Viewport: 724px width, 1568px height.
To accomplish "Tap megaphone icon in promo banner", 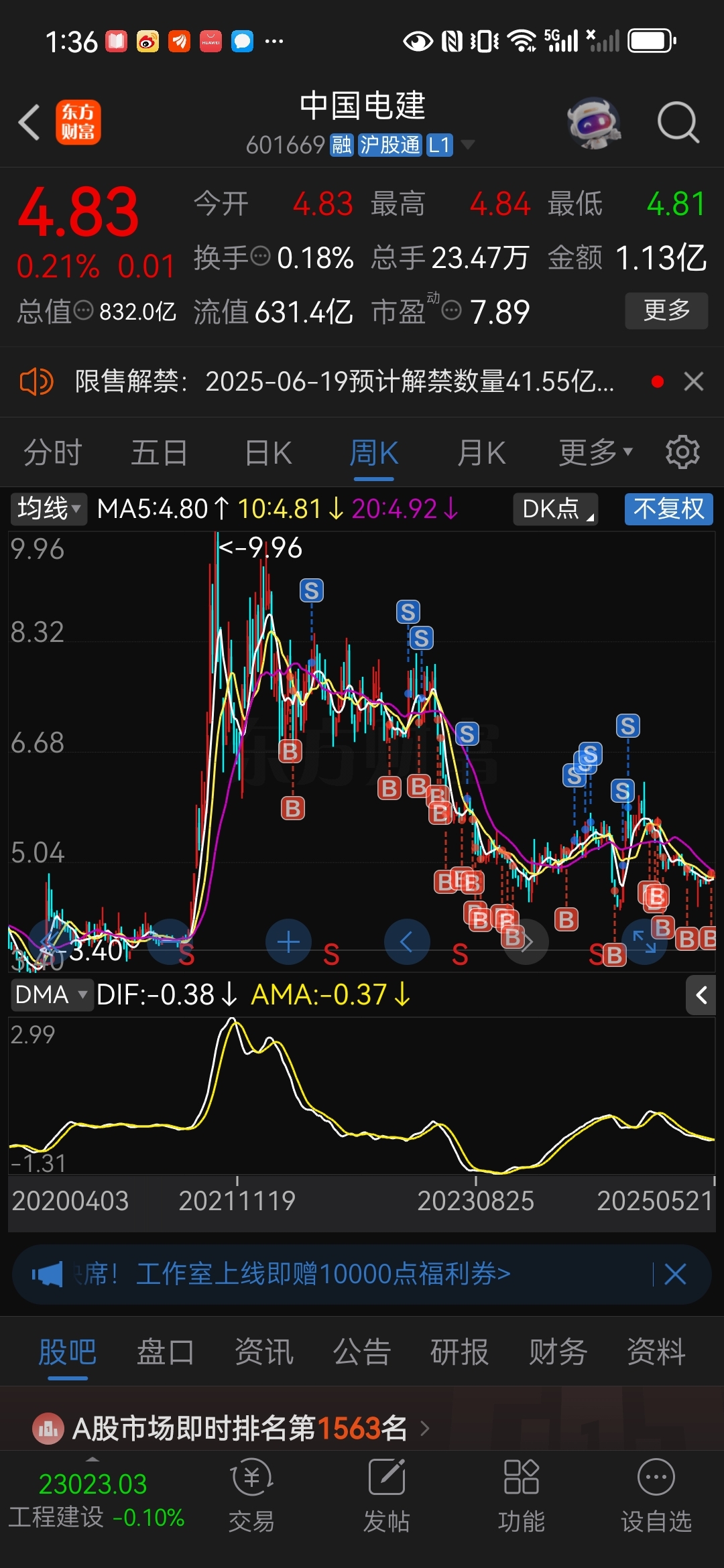I will [x=47, y=1274].
